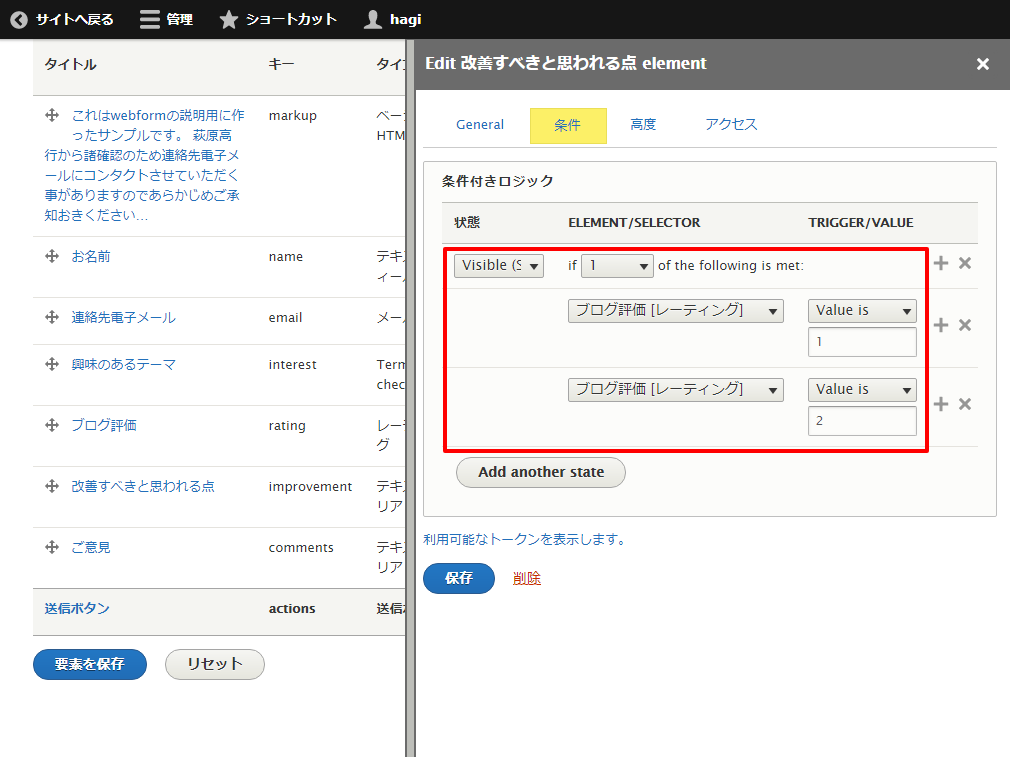
Task: Click the value field containing 1
Action: tap(862, 342)
